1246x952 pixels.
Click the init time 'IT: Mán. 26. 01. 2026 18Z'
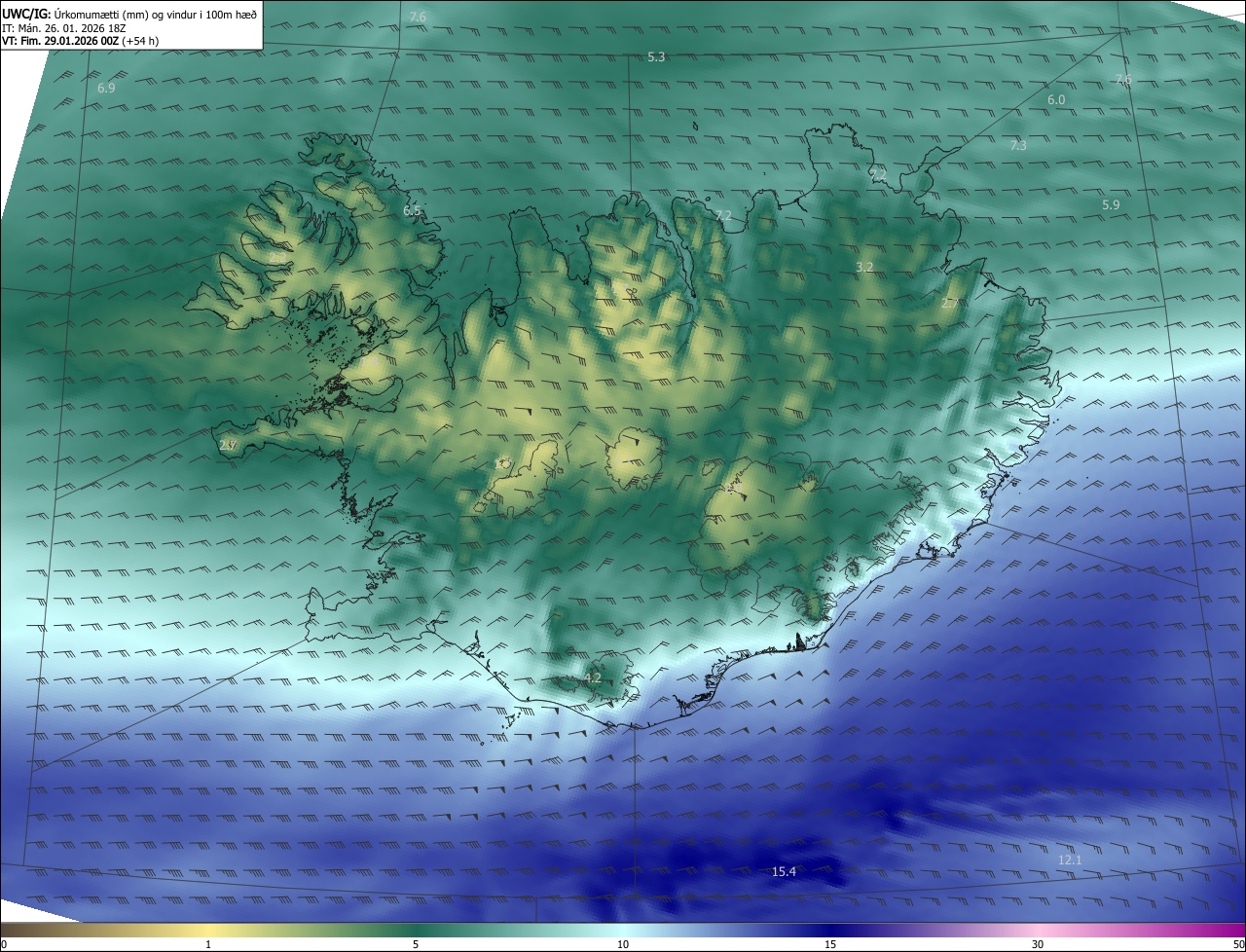pyautogui.click(x=63, y=27)
